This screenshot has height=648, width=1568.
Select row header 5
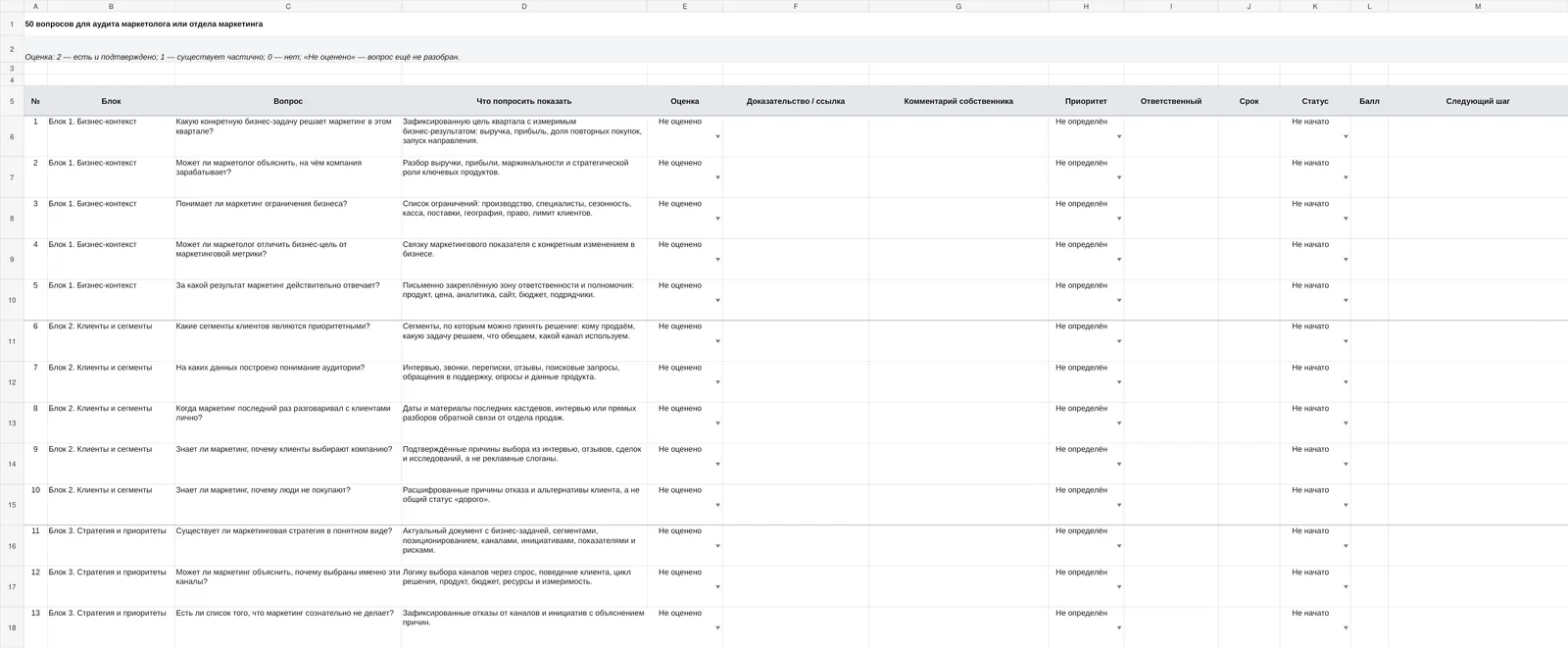(x=12, y=101)
